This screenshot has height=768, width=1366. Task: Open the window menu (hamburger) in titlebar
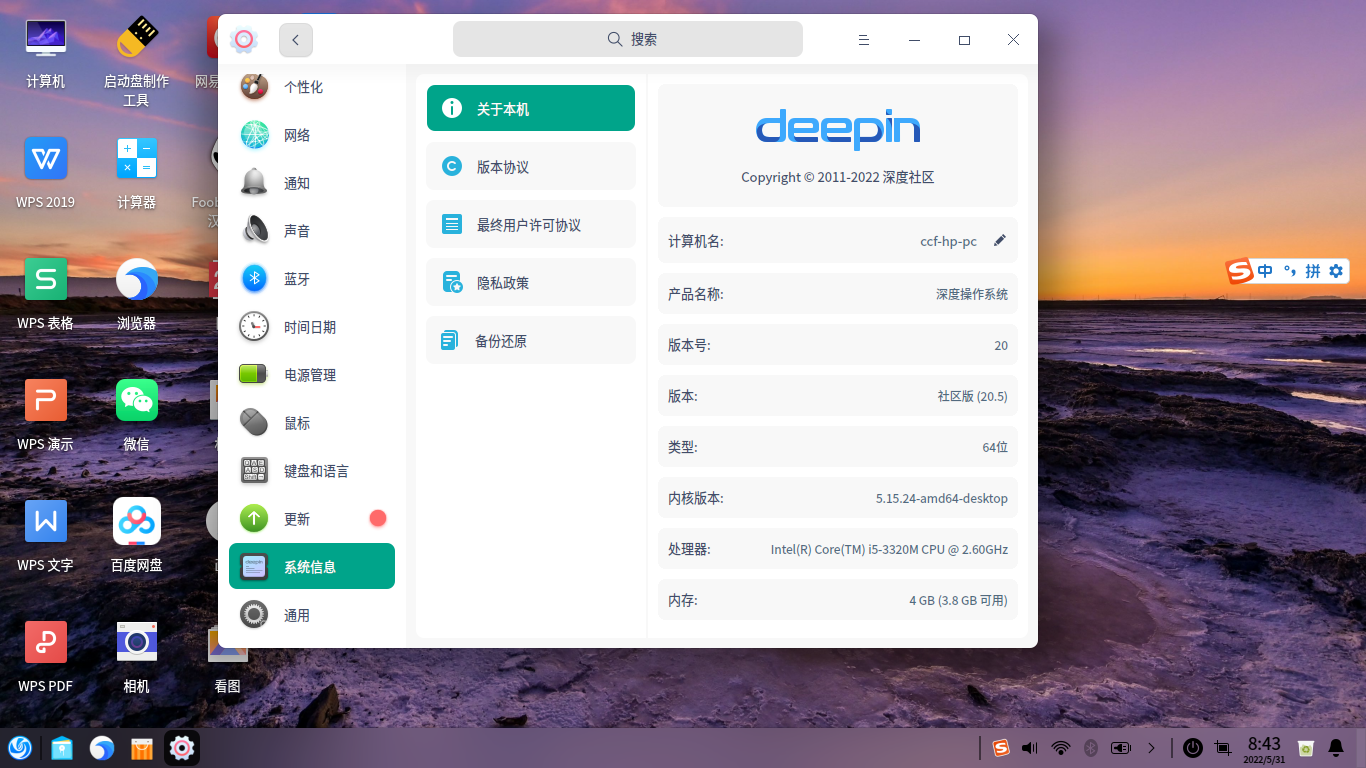click(x=863, y=39)
